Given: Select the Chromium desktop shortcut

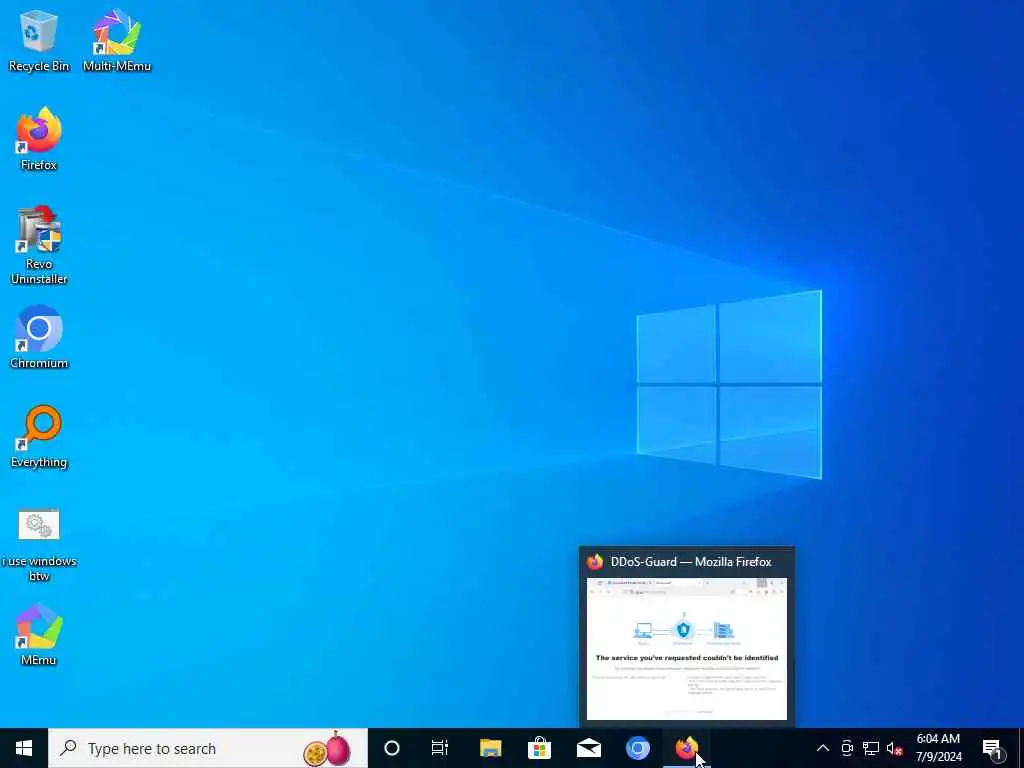Looking at the screenshot, I should 39,338.
